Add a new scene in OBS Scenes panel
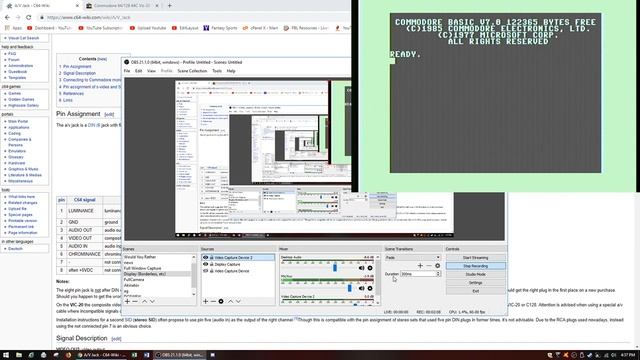The image size is (640, 360). 127,301
